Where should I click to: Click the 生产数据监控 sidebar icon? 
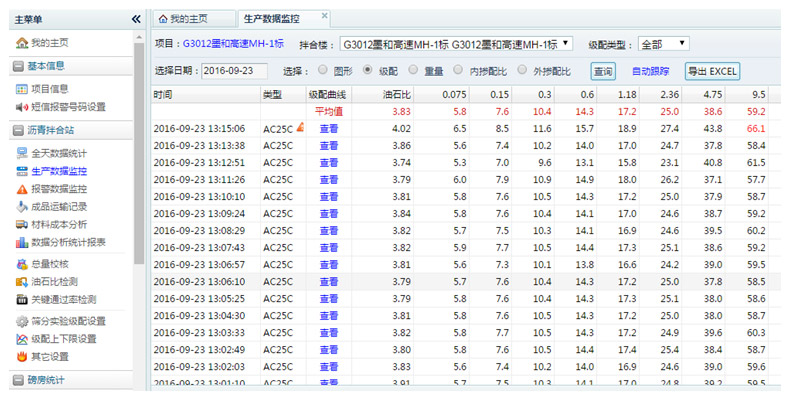click(x=22, y=171)
